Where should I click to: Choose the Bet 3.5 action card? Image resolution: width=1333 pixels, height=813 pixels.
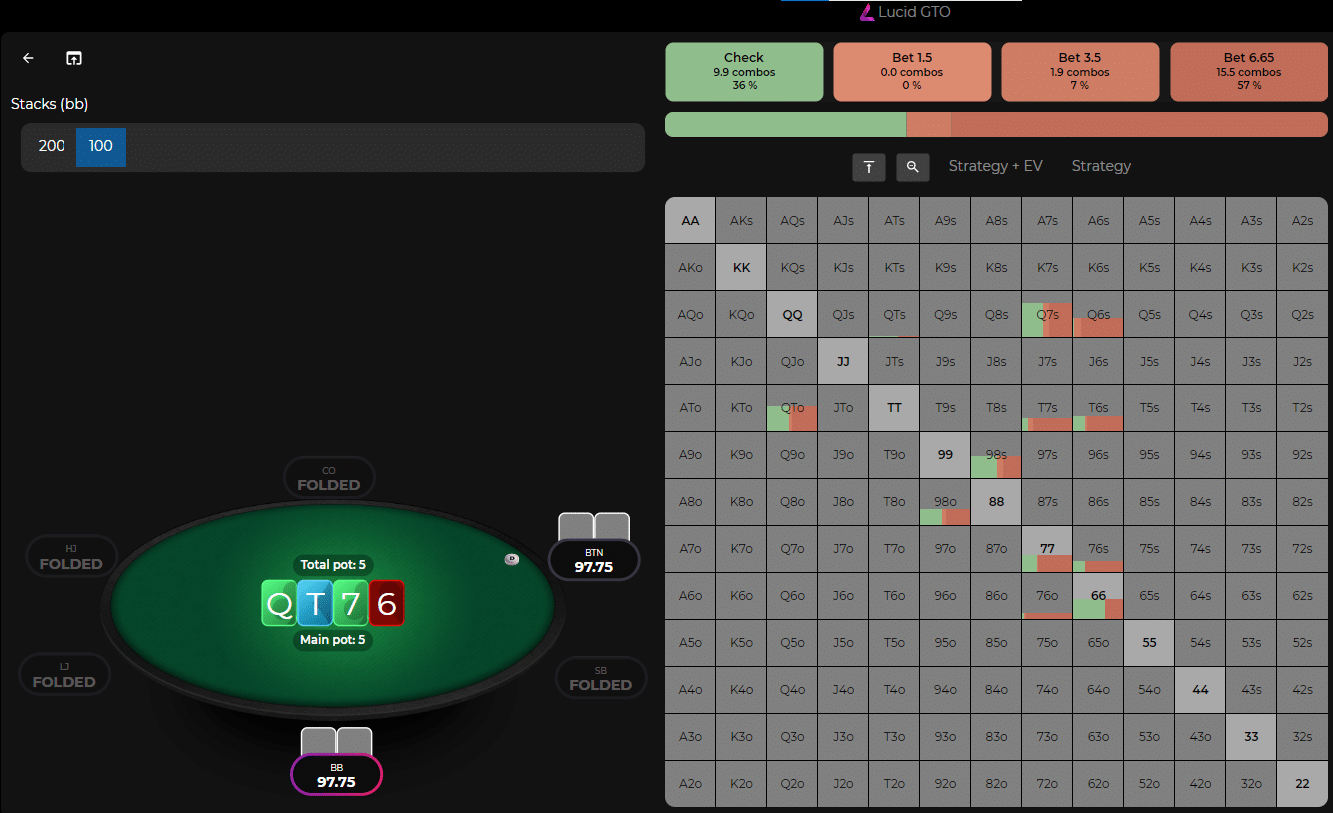(1080, 72)
